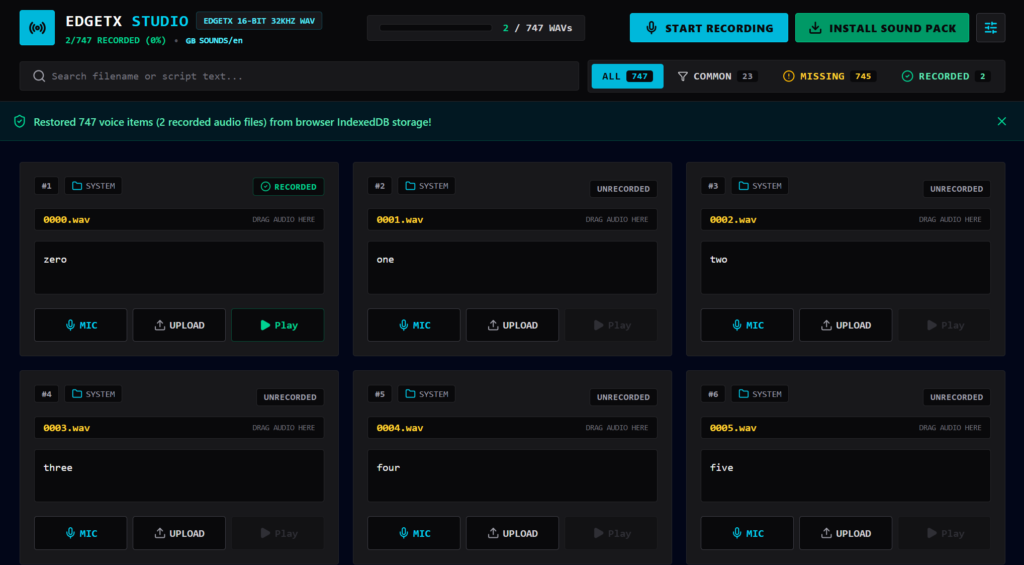Image resolution: width=1024 pixels, height=565 pixels.
Task: Click the disabled Play button for 0002.wav
Action: [x=944, y=325]
